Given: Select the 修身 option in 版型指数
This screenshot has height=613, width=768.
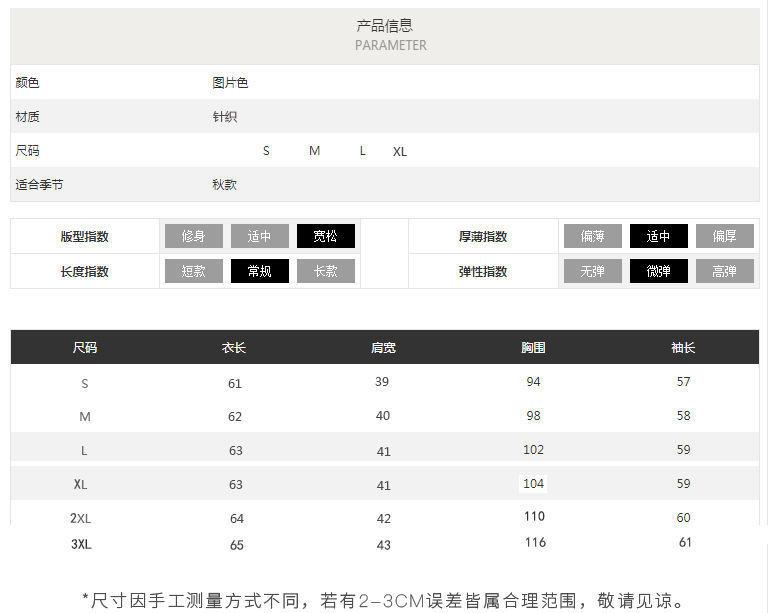Looking at the screenshot, I should click(x=193, y=237).
